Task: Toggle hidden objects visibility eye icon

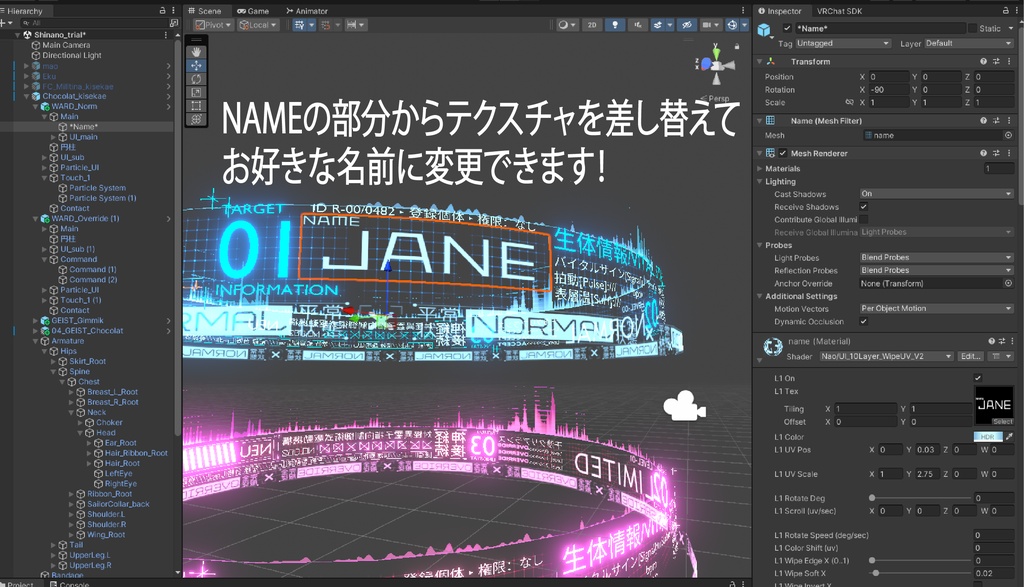Action: [686, 25]
